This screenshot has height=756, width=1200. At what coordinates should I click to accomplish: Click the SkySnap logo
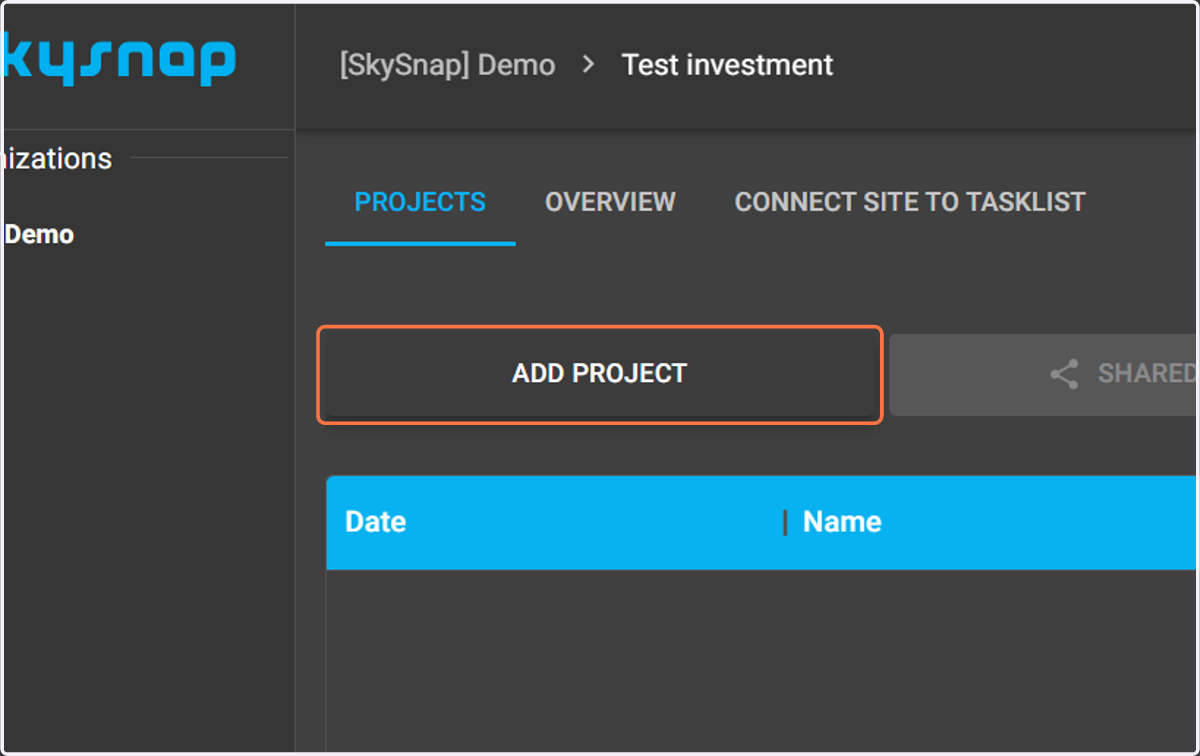[x=118, y=60]
